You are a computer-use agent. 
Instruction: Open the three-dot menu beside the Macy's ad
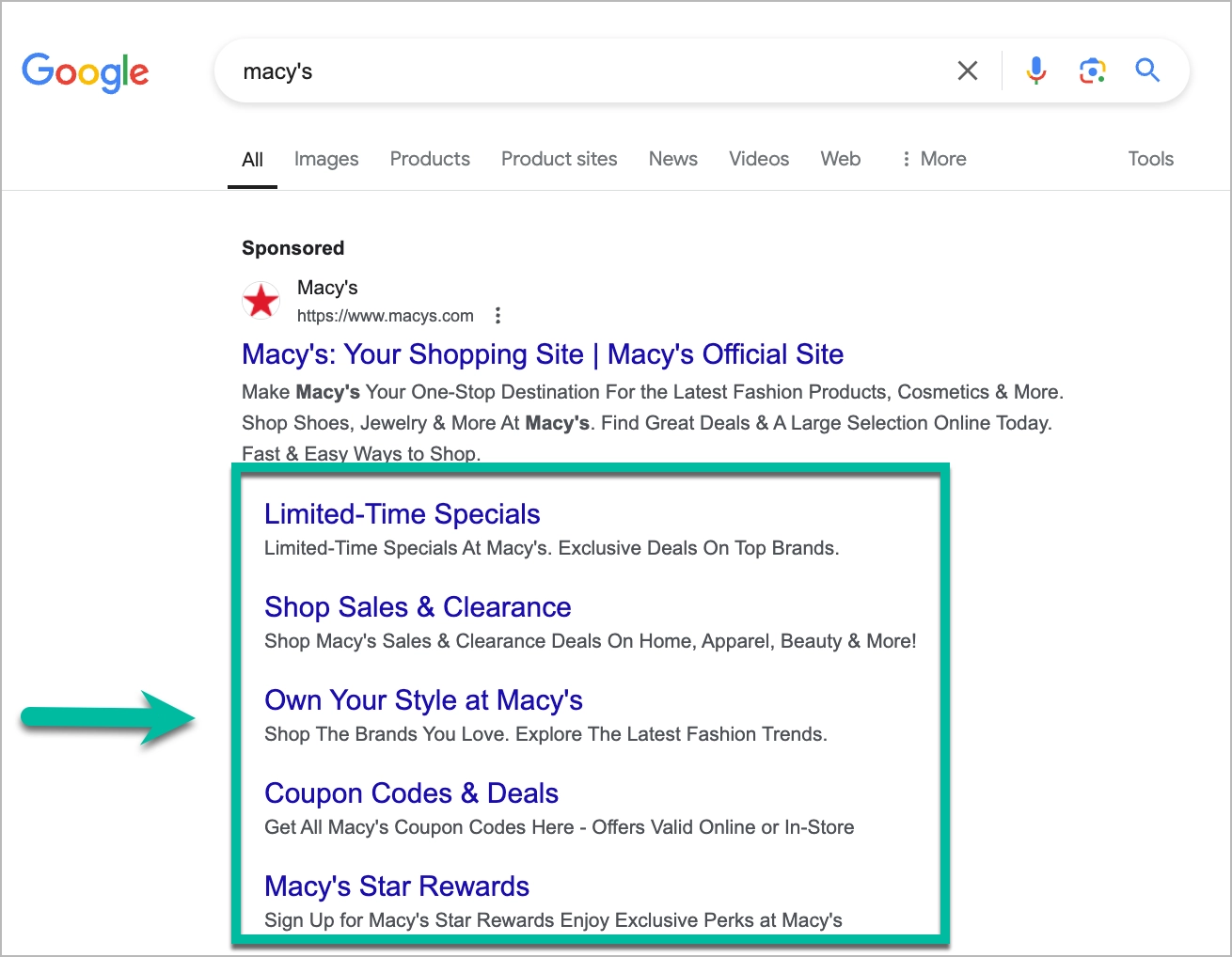point(498,316)
